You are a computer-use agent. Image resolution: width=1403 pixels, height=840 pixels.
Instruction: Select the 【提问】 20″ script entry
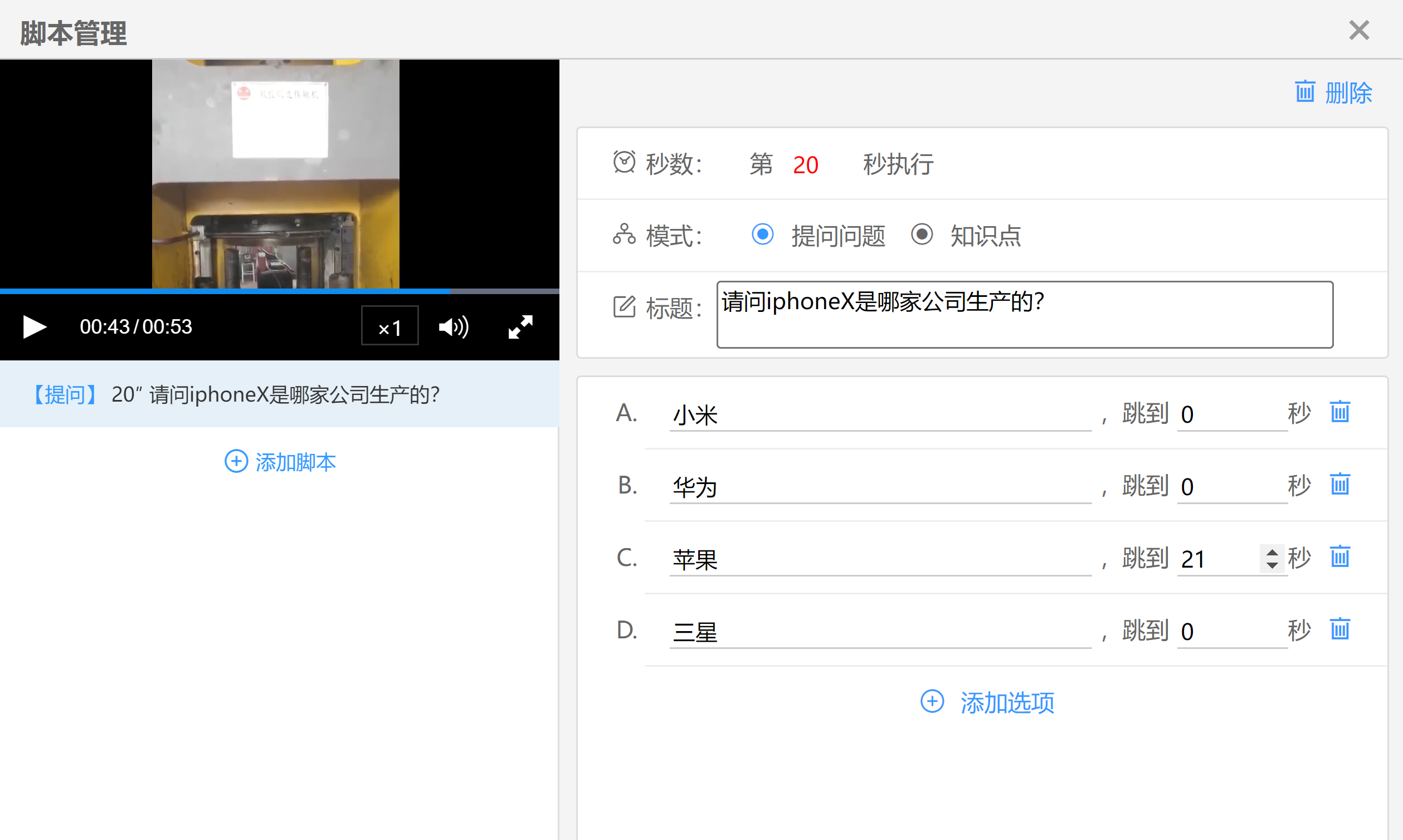280,394
